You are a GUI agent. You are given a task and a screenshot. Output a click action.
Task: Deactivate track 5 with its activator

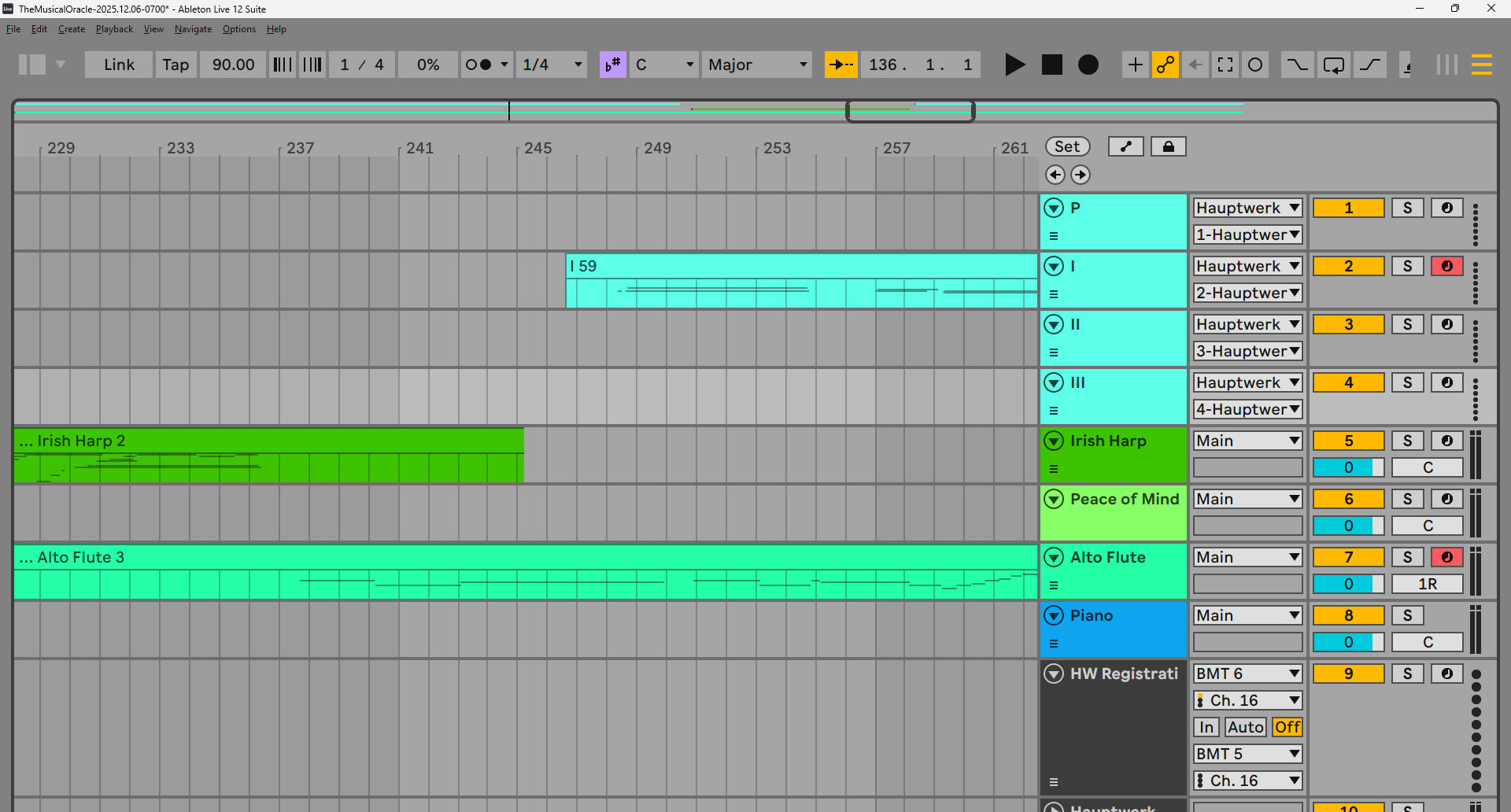click(x=1349, y=441)
